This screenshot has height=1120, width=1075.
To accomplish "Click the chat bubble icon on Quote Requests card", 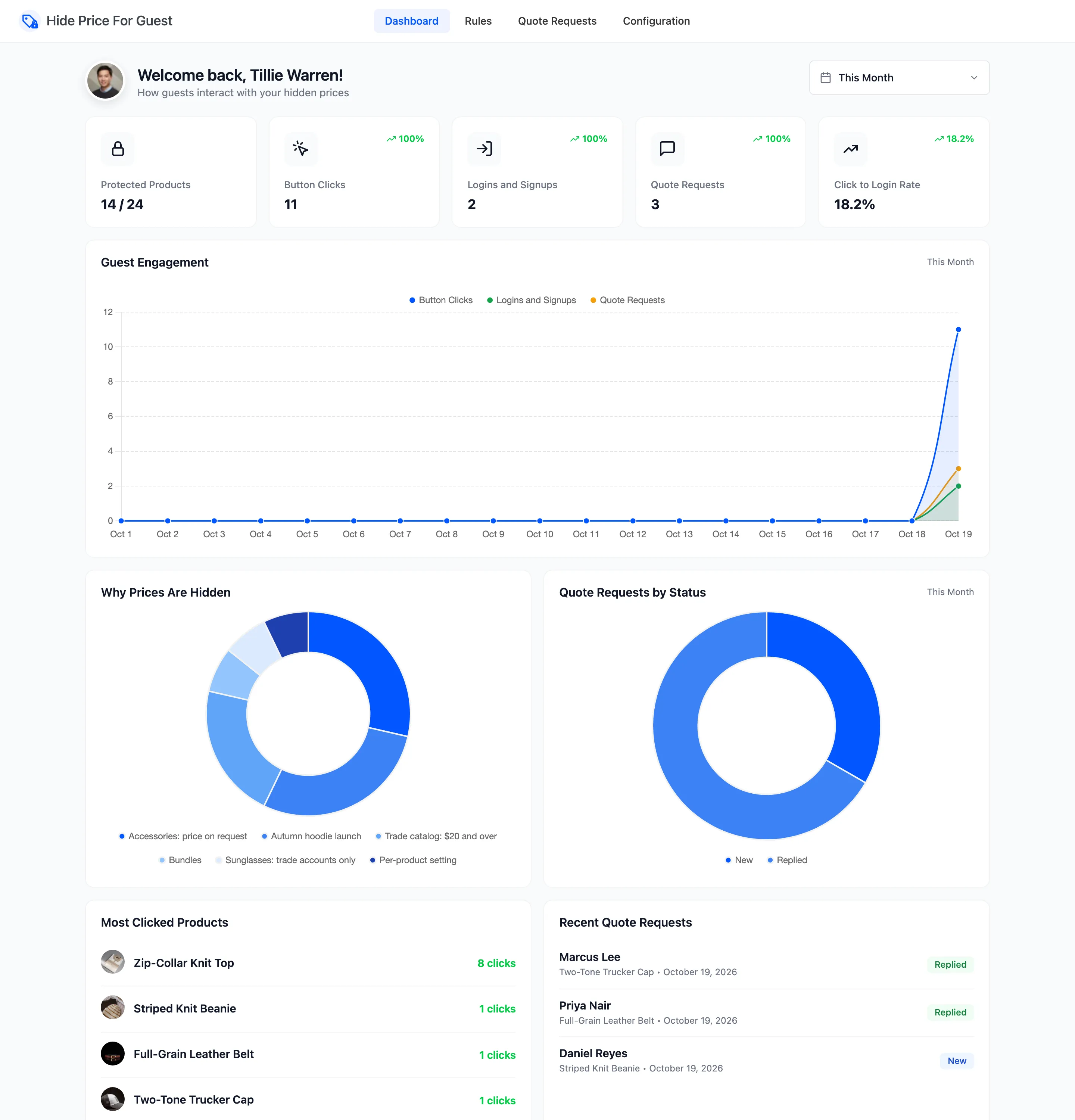I will point(667,149).
